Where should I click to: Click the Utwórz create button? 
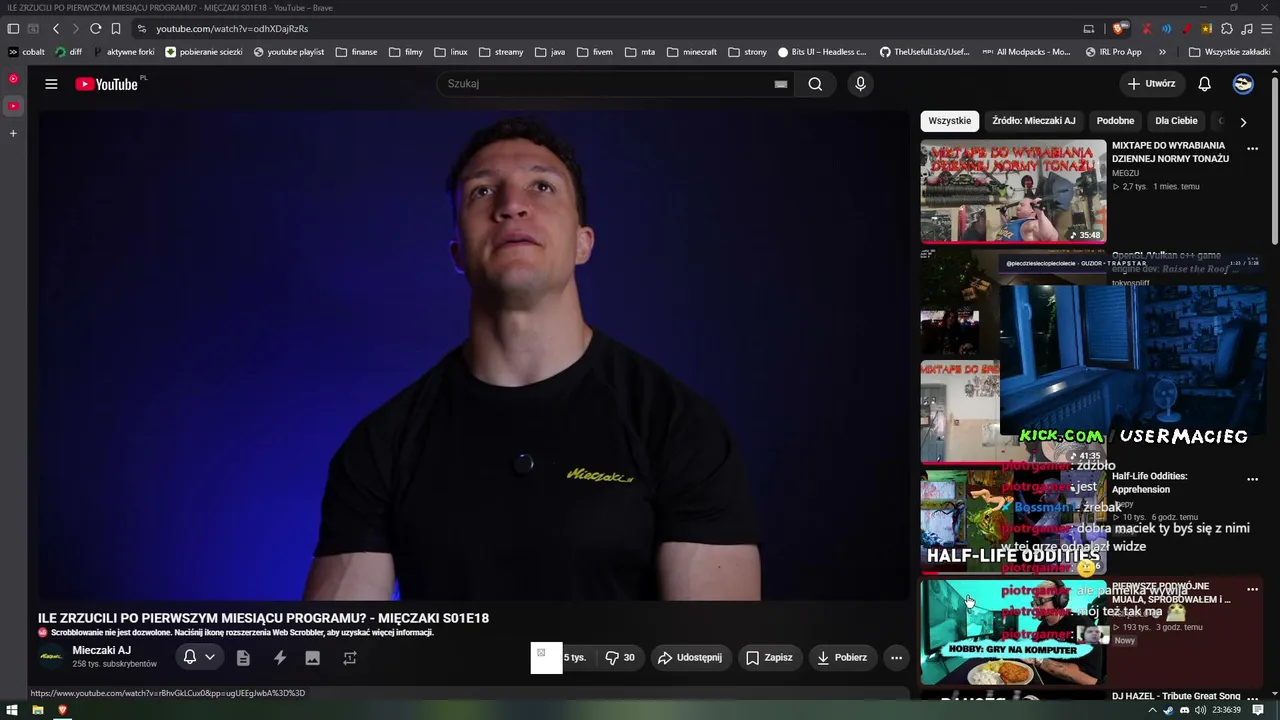[1151, 84]
